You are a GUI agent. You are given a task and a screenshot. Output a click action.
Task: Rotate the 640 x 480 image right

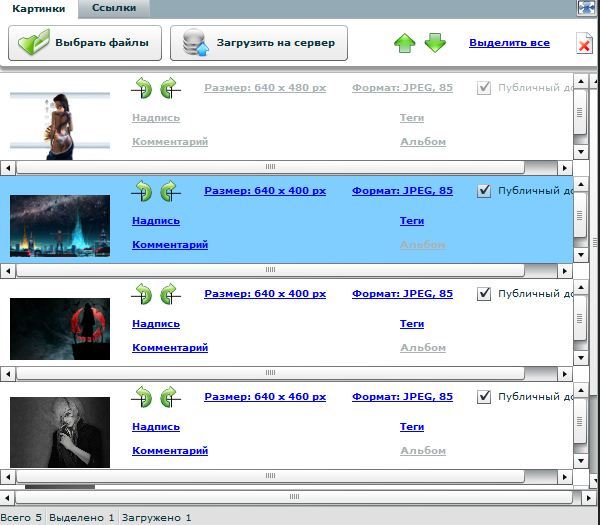point(170,88)
